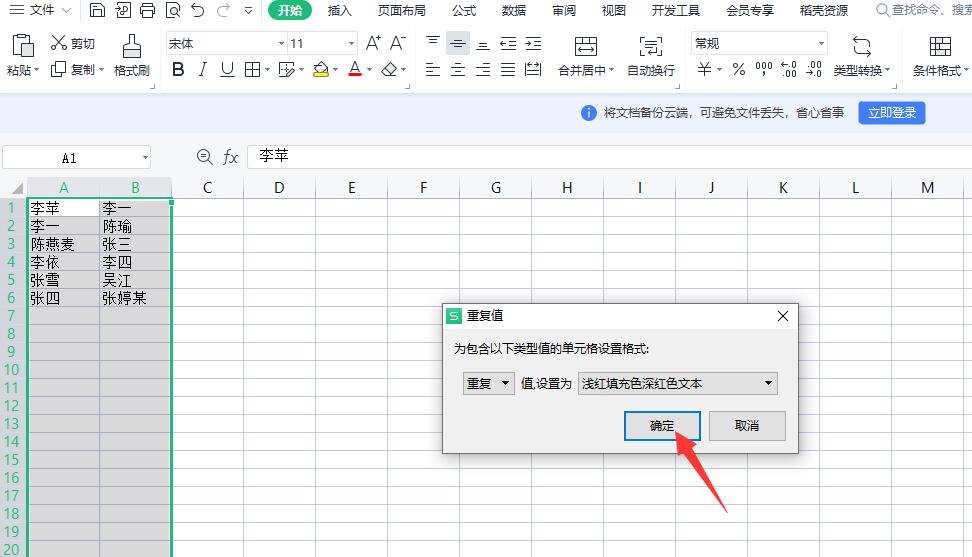The height and width of the screenshot is (557, 972).
Task: Toggle underline formatting
Action: click(227, 69)
